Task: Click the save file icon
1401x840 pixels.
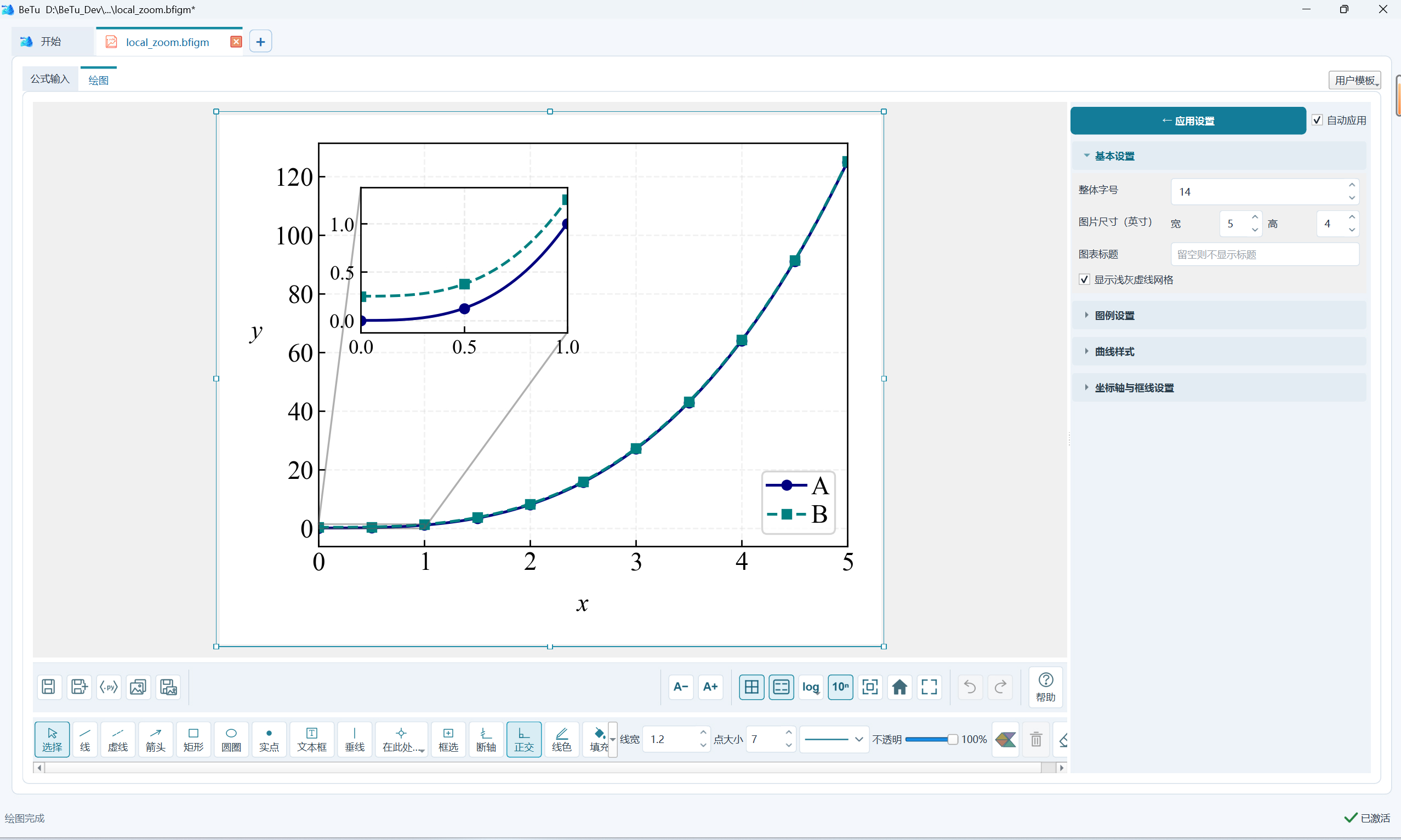Action: pyautogui.click(x=49, y=687)
